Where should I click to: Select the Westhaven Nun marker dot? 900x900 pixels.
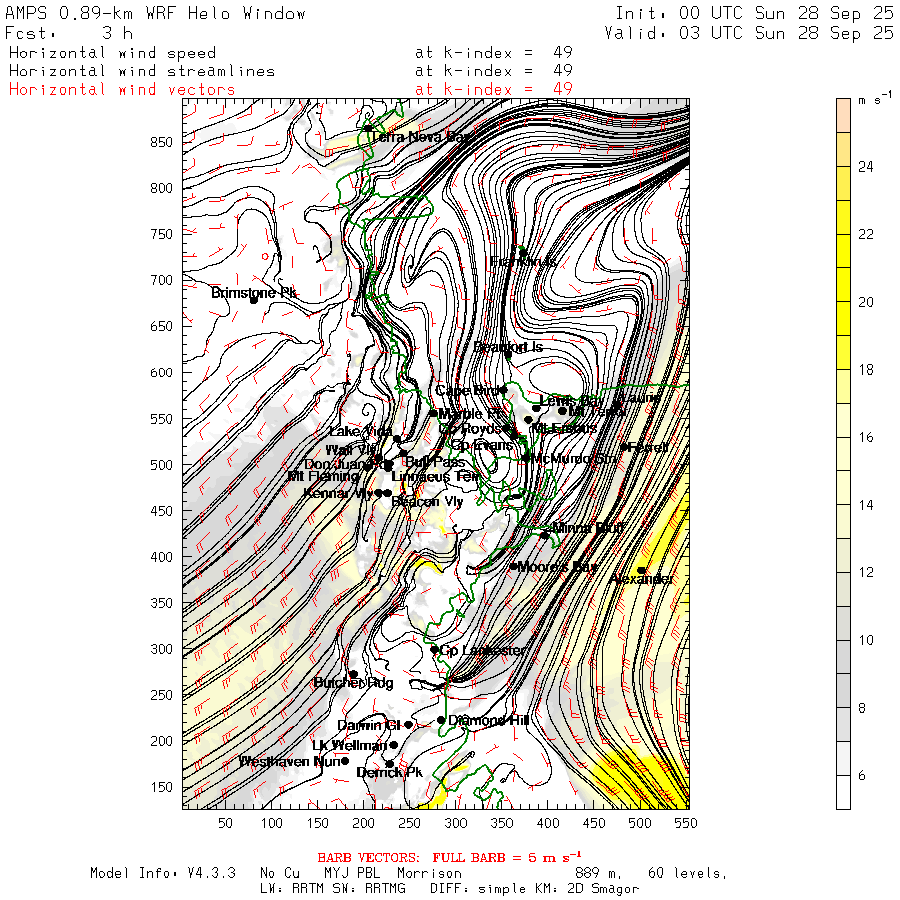pyautogui.click(x=345, y=761)
